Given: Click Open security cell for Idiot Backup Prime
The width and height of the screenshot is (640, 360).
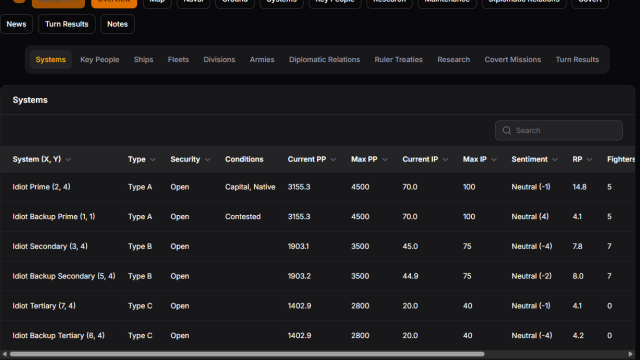Looking at the screenshot, I should click(x=180, y=217).
